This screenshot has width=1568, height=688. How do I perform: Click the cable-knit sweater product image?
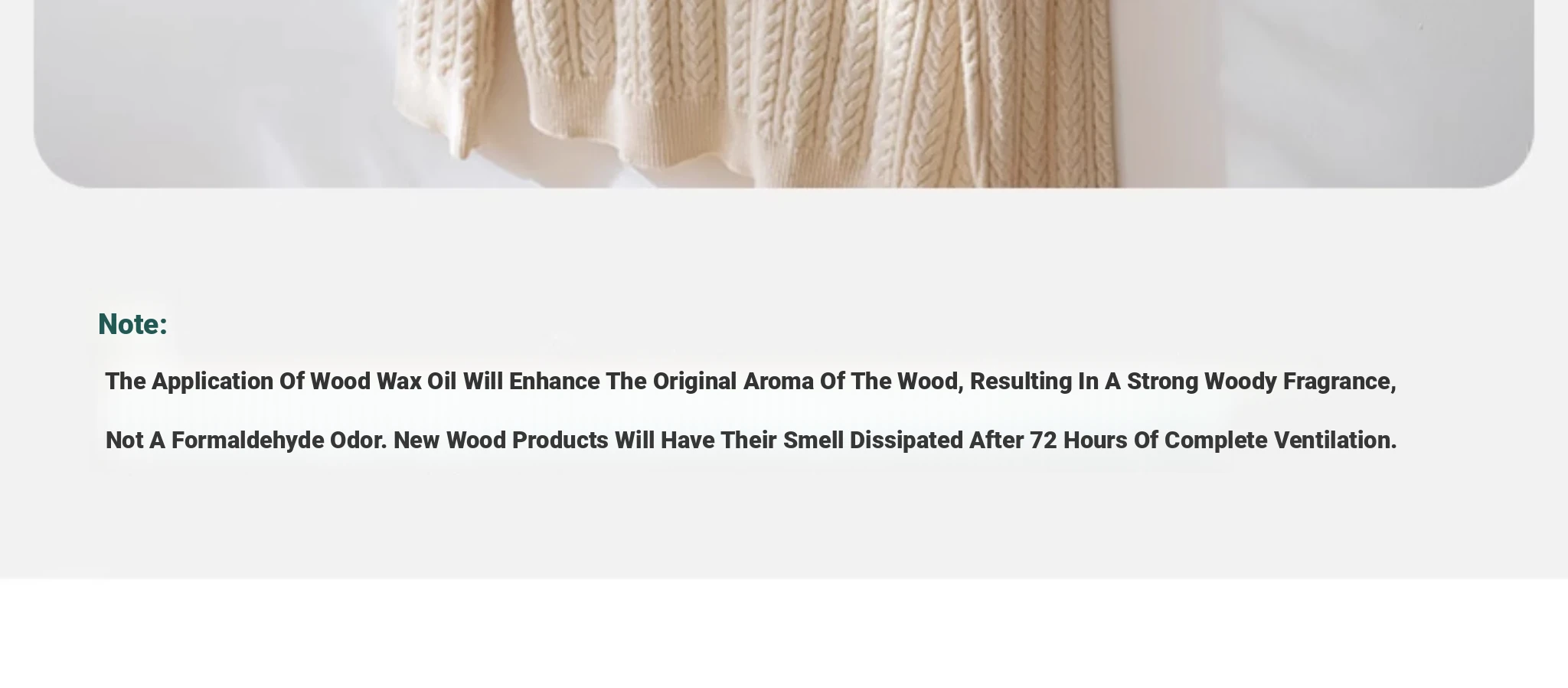click(784, 92)
